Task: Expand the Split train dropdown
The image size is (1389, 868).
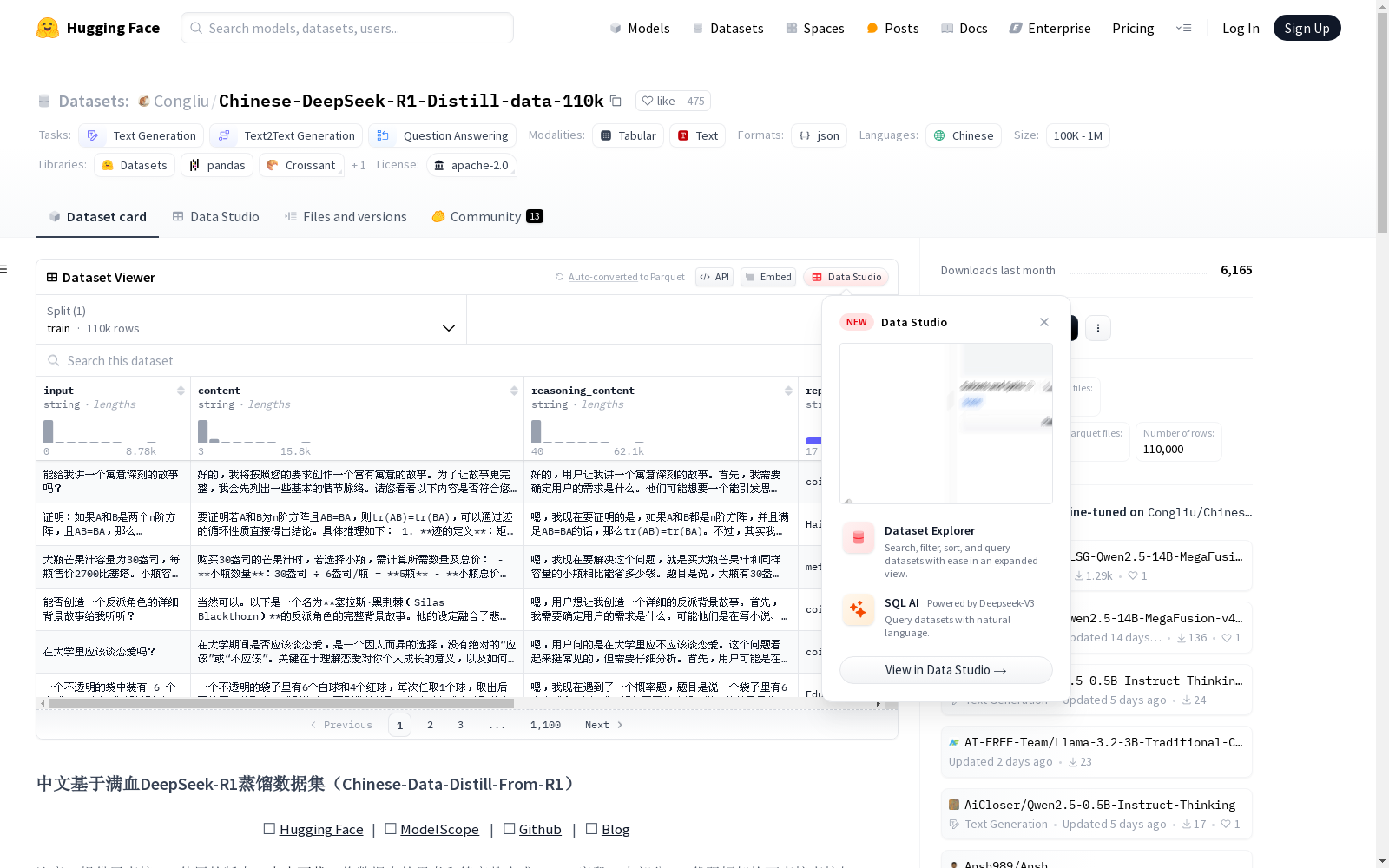Action: (252, 319)
